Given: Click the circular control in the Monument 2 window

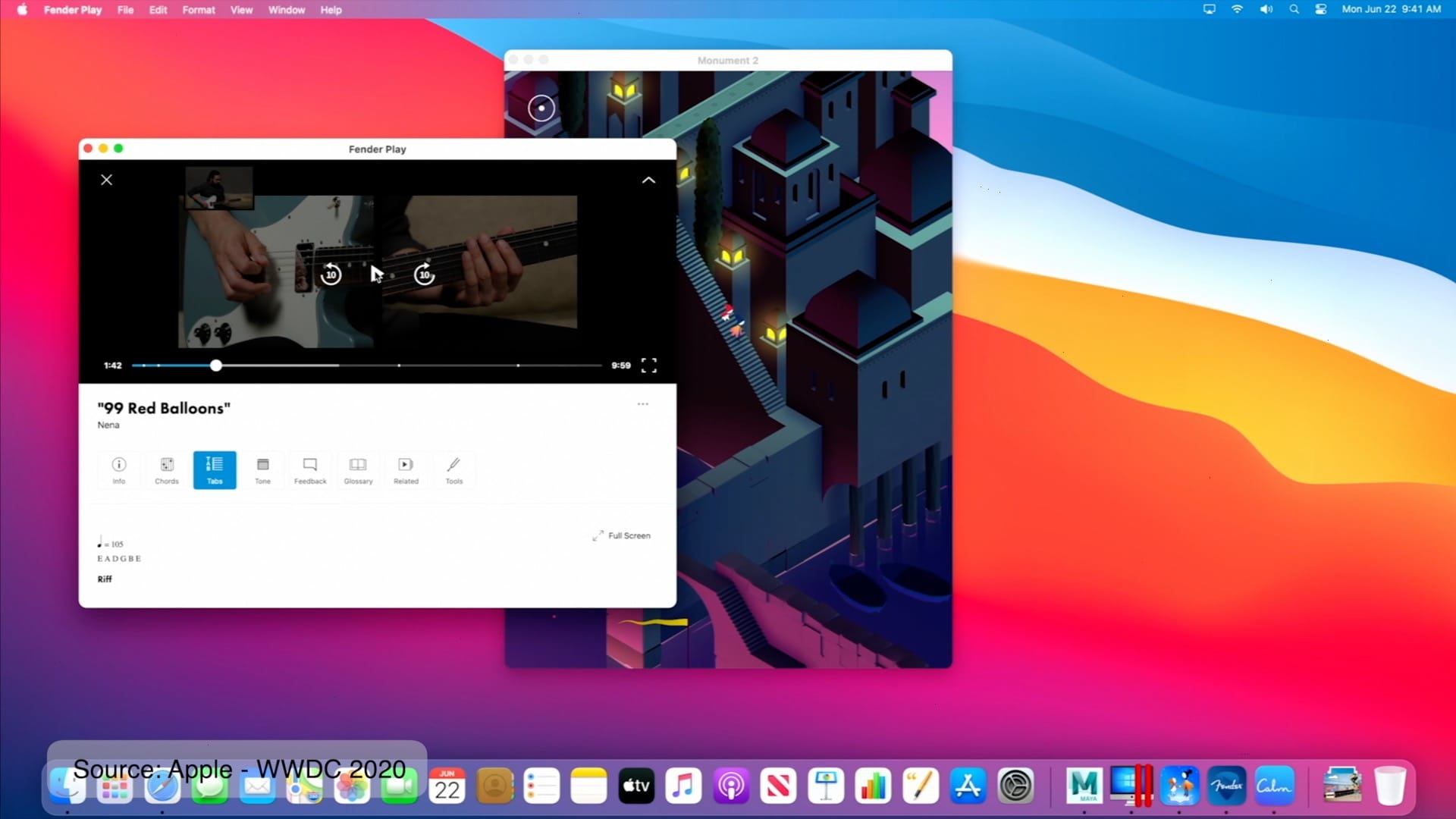Looking at the screenshot, I should tap(541, 108).
